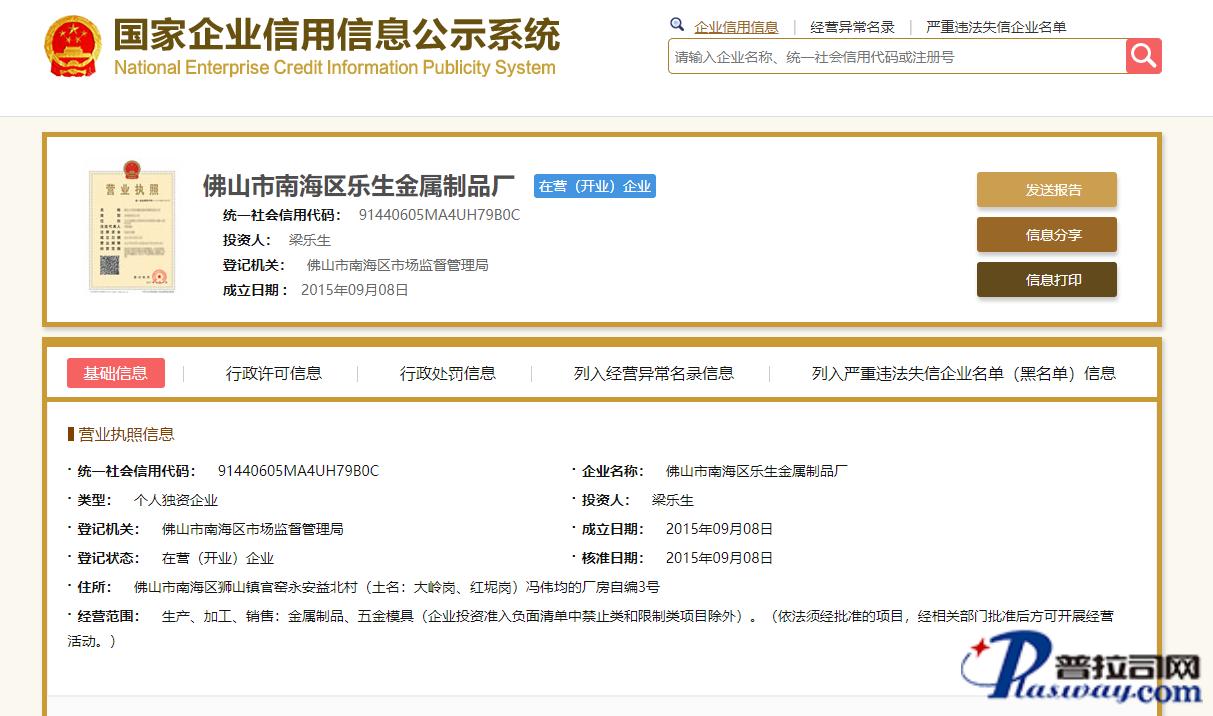This screenshot has height=716, width=1213.
Task: Select the 严重违法失信企业名单 search category
Action: (x=996, y=27)
